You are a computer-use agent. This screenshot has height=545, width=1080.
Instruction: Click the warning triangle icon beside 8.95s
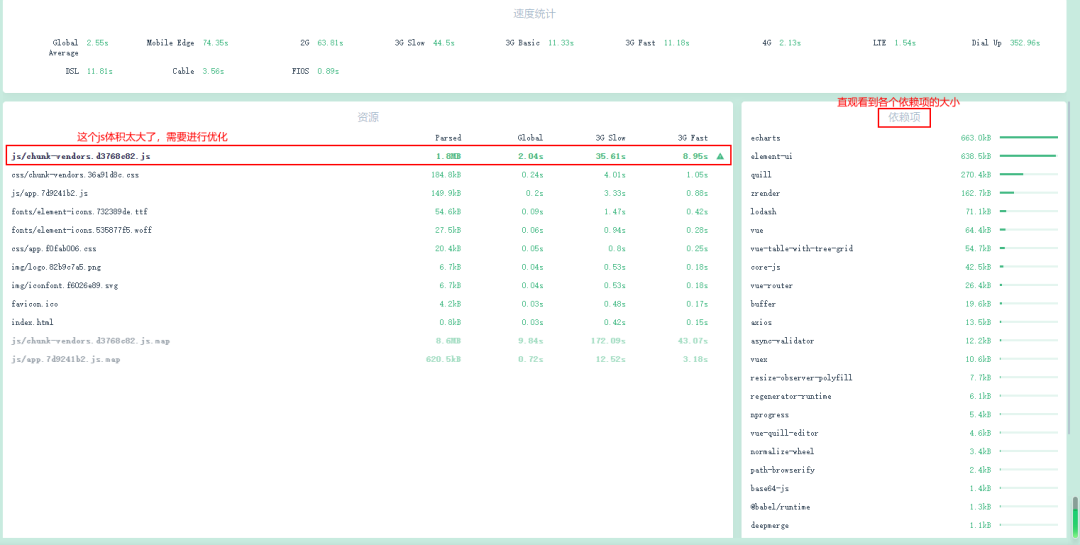(720, 156)
